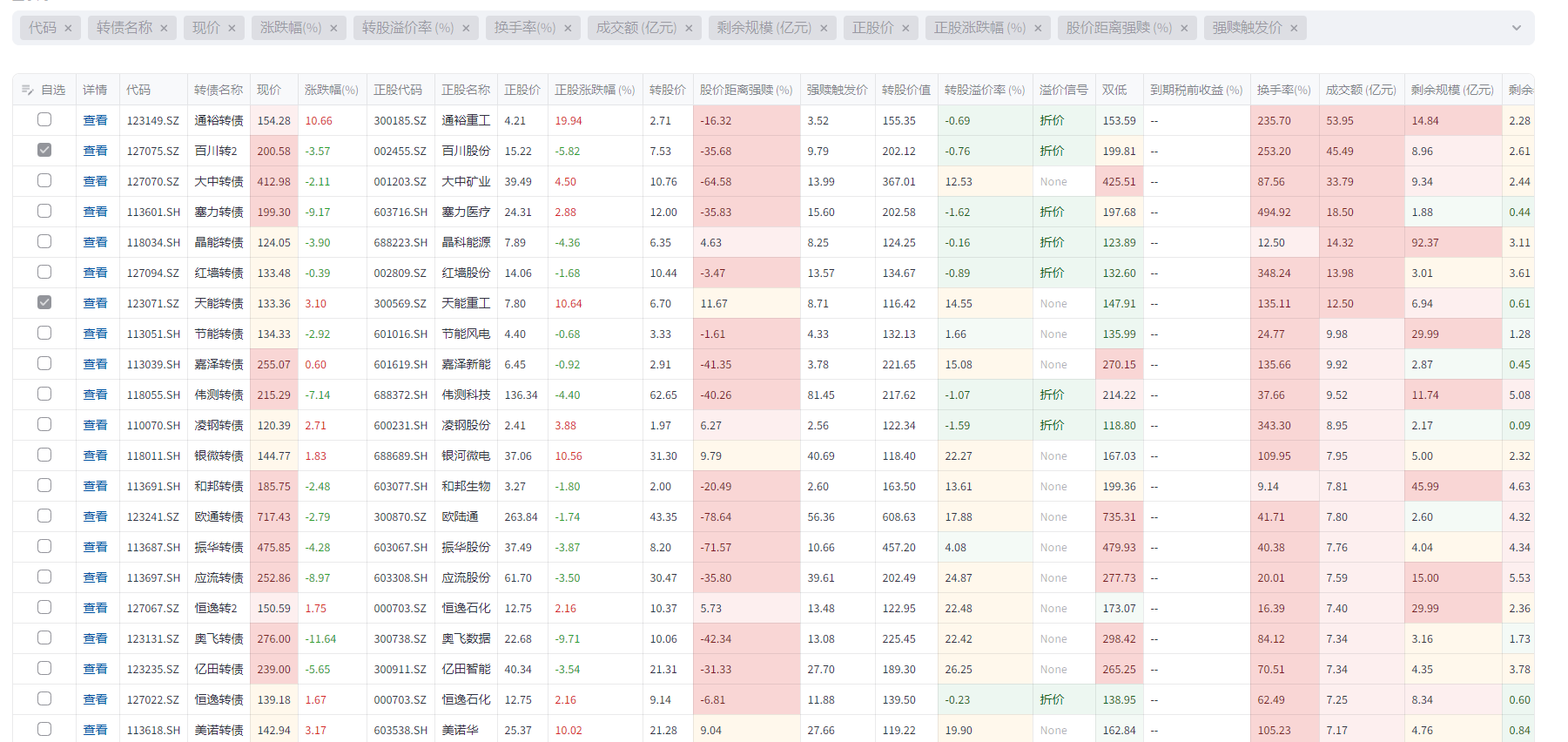
Task: Uncheck the 自选 checkbox for 天能转债
Action: tap(44, 303)
